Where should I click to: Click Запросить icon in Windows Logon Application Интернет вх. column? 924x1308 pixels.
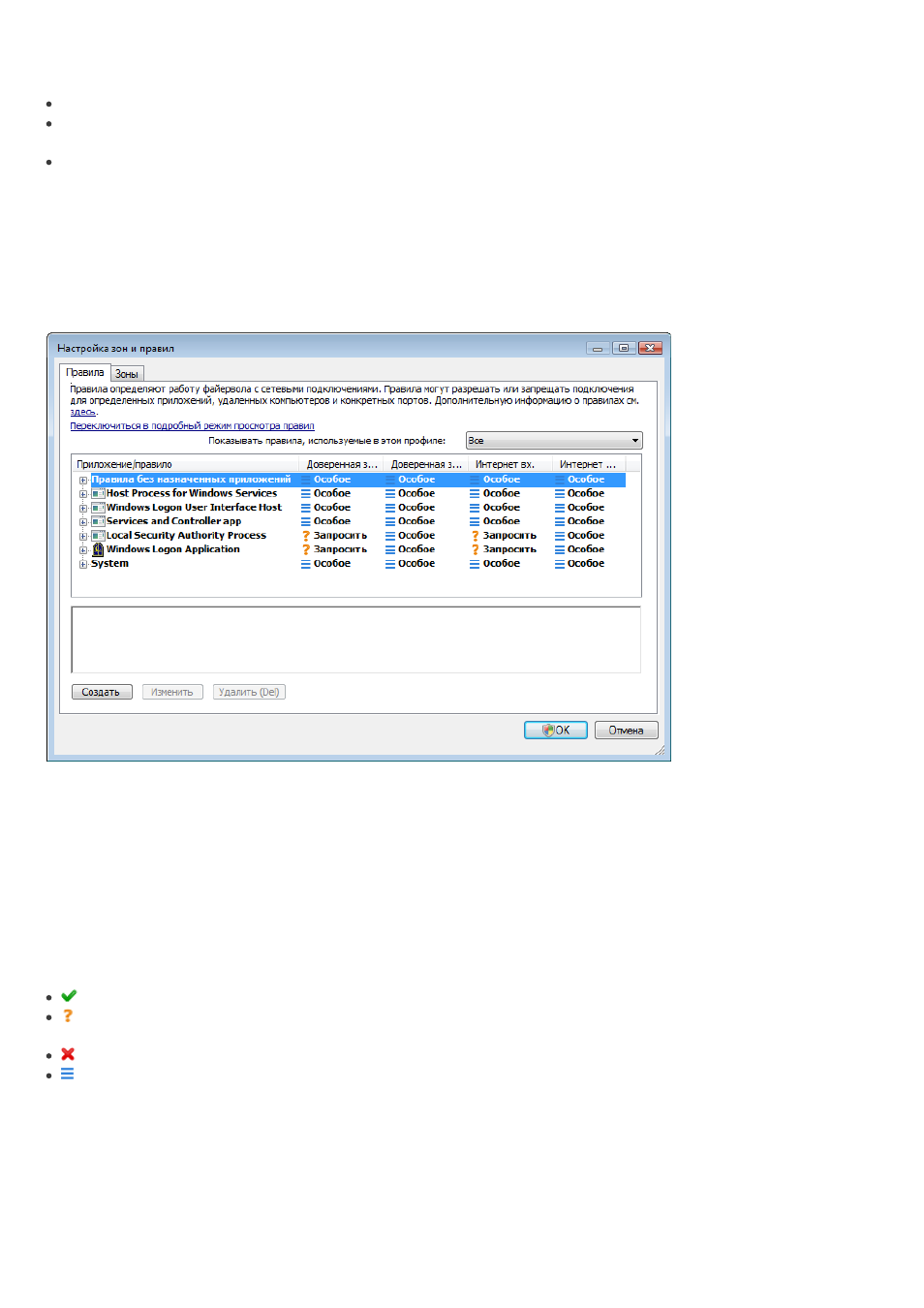pyautogui.click(x=476, y=549)
